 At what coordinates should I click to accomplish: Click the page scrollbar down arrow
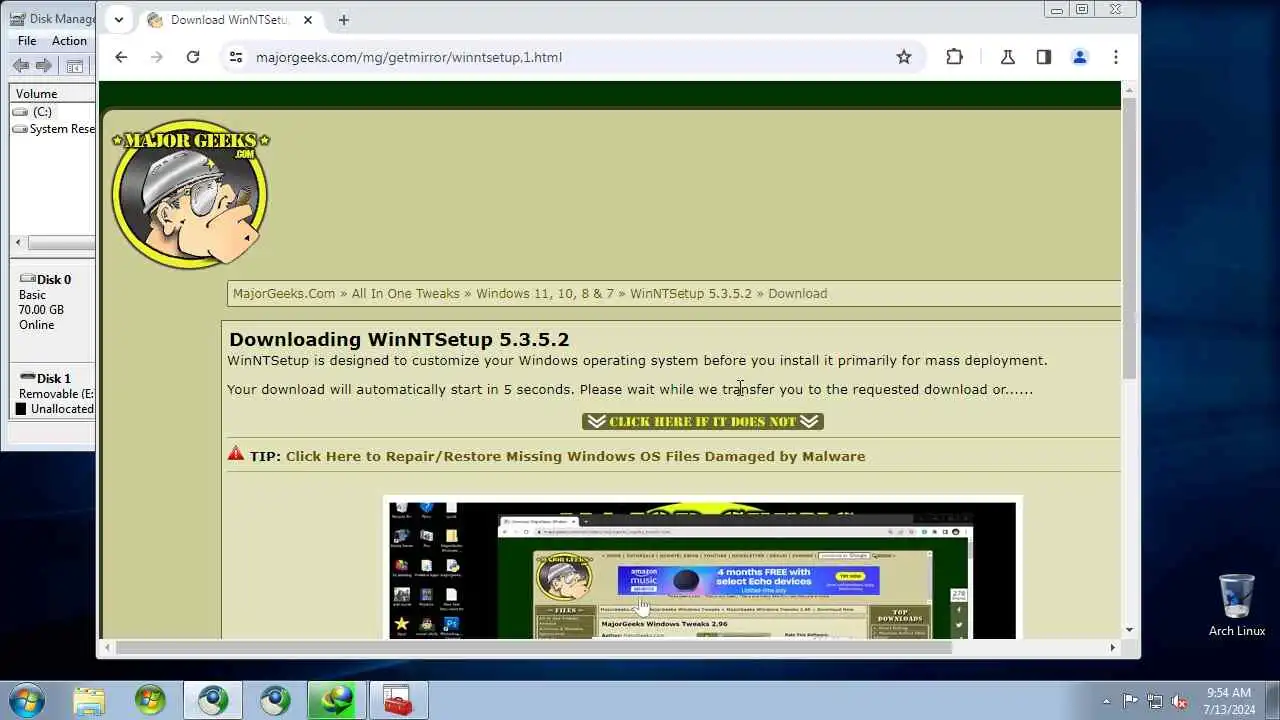(x=1129, y=630)
